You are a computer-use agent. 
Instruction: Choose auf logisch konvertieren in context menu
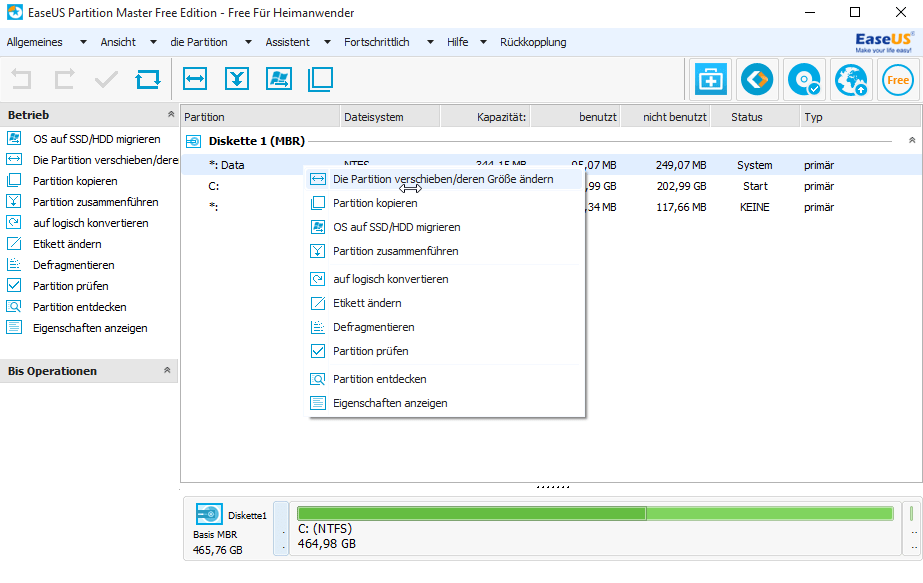tap(444, 279)
